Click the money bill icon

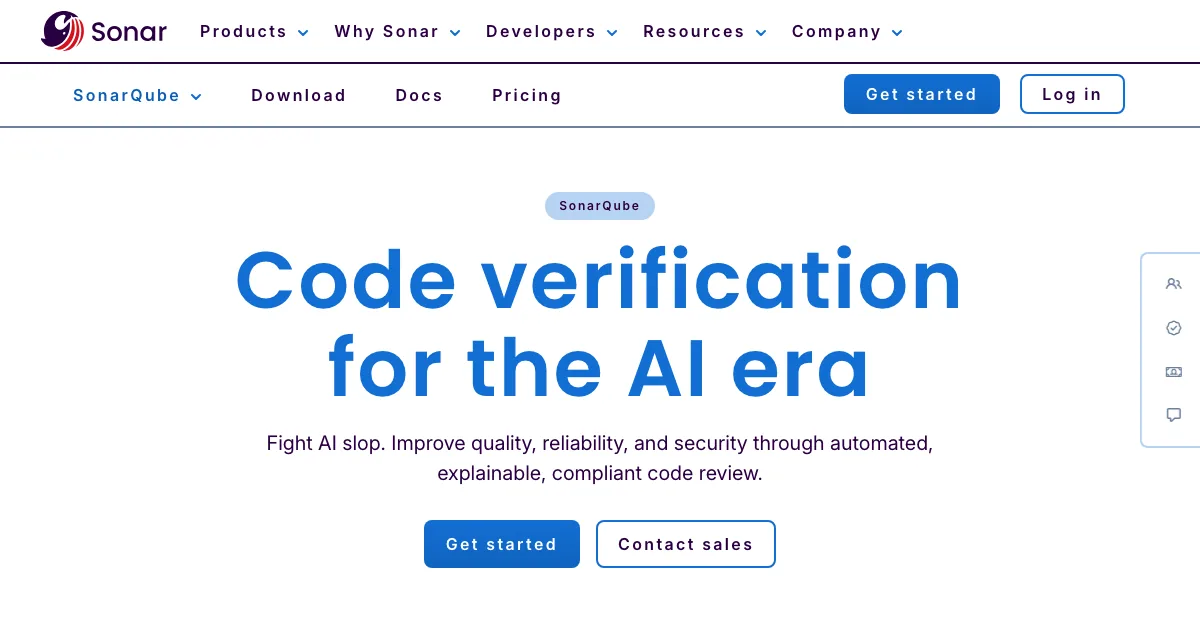tap(1174, 372)
